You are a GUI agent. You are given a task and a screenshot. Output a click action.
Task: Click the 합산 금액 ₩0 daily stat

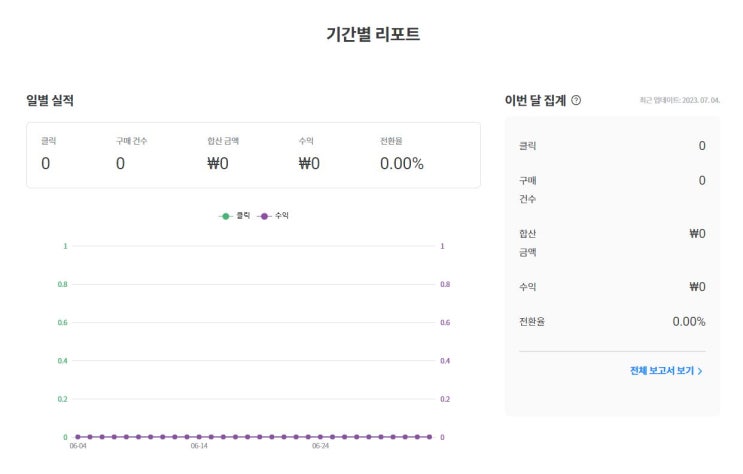217,163
